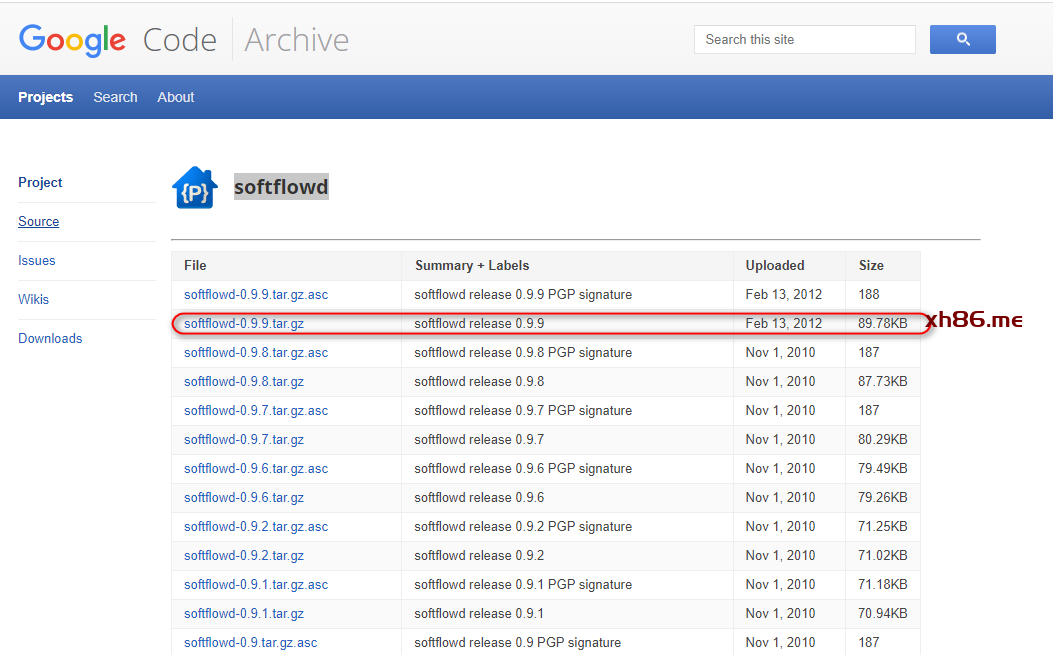The width and height of the screenshot is (1053, 655).
Task: Focus the 'Search this site' field
Action: click(x=804, y=40)
